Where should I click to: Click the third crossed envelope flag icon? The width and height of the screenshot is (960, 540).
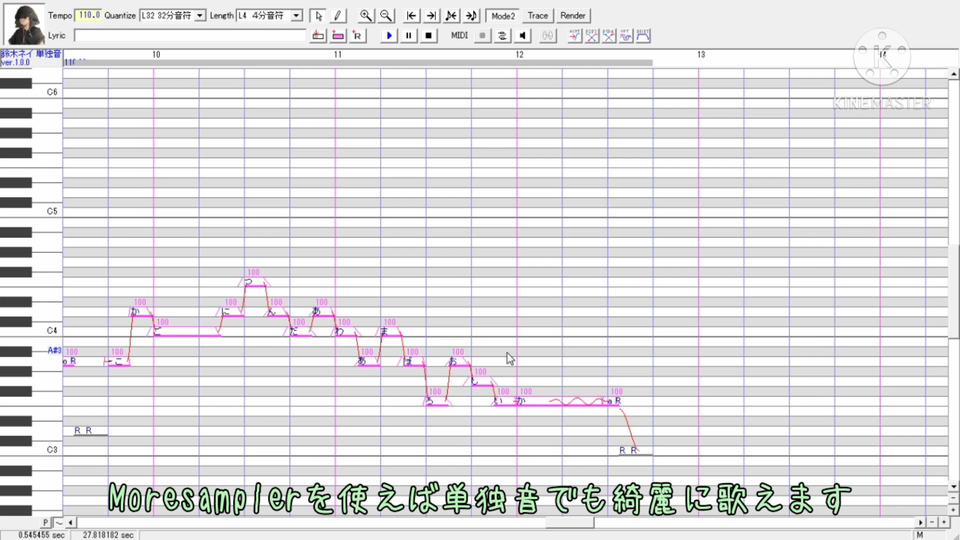coord(609,36)
